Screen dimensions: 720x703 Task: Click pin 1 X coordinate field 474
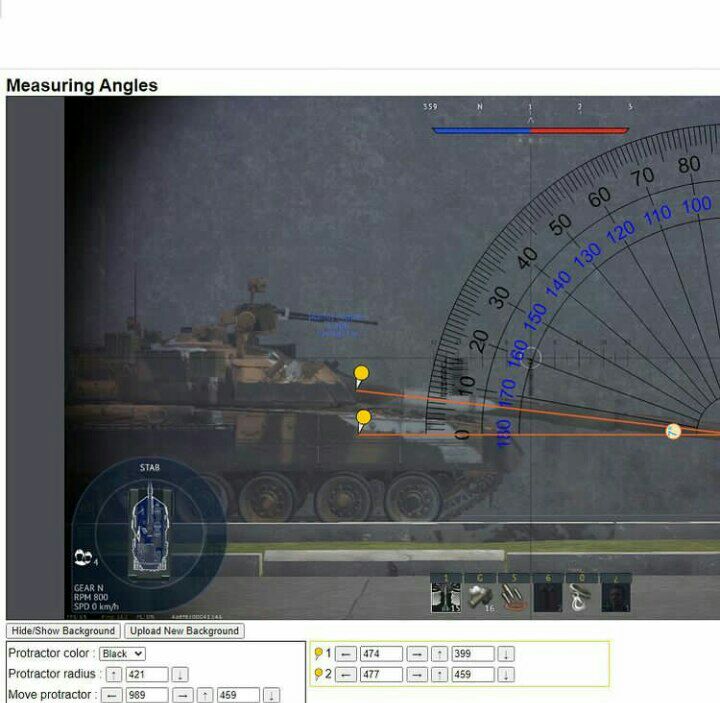point(381,653)
